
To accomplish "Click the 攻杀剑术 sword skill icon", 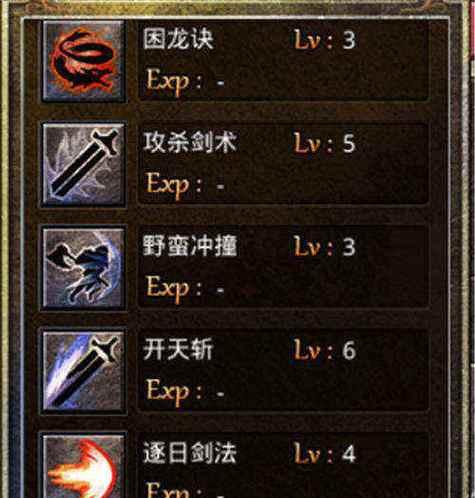I will pyautogui.click(x=84, y=165).
